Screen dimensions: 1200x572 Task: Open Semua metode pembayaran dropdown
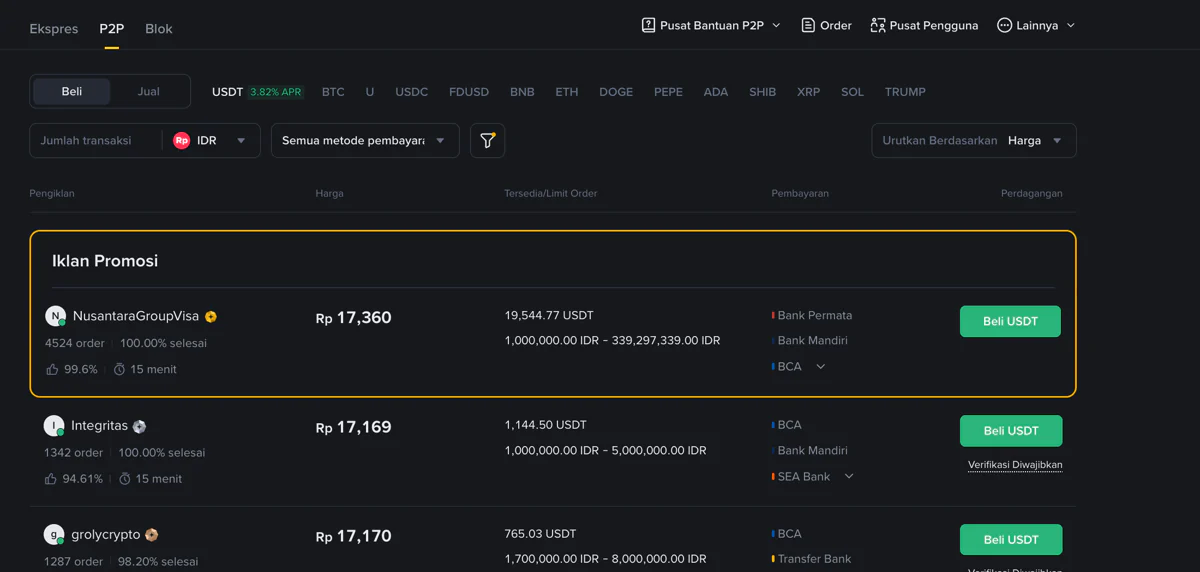click(x=365, y=141)
